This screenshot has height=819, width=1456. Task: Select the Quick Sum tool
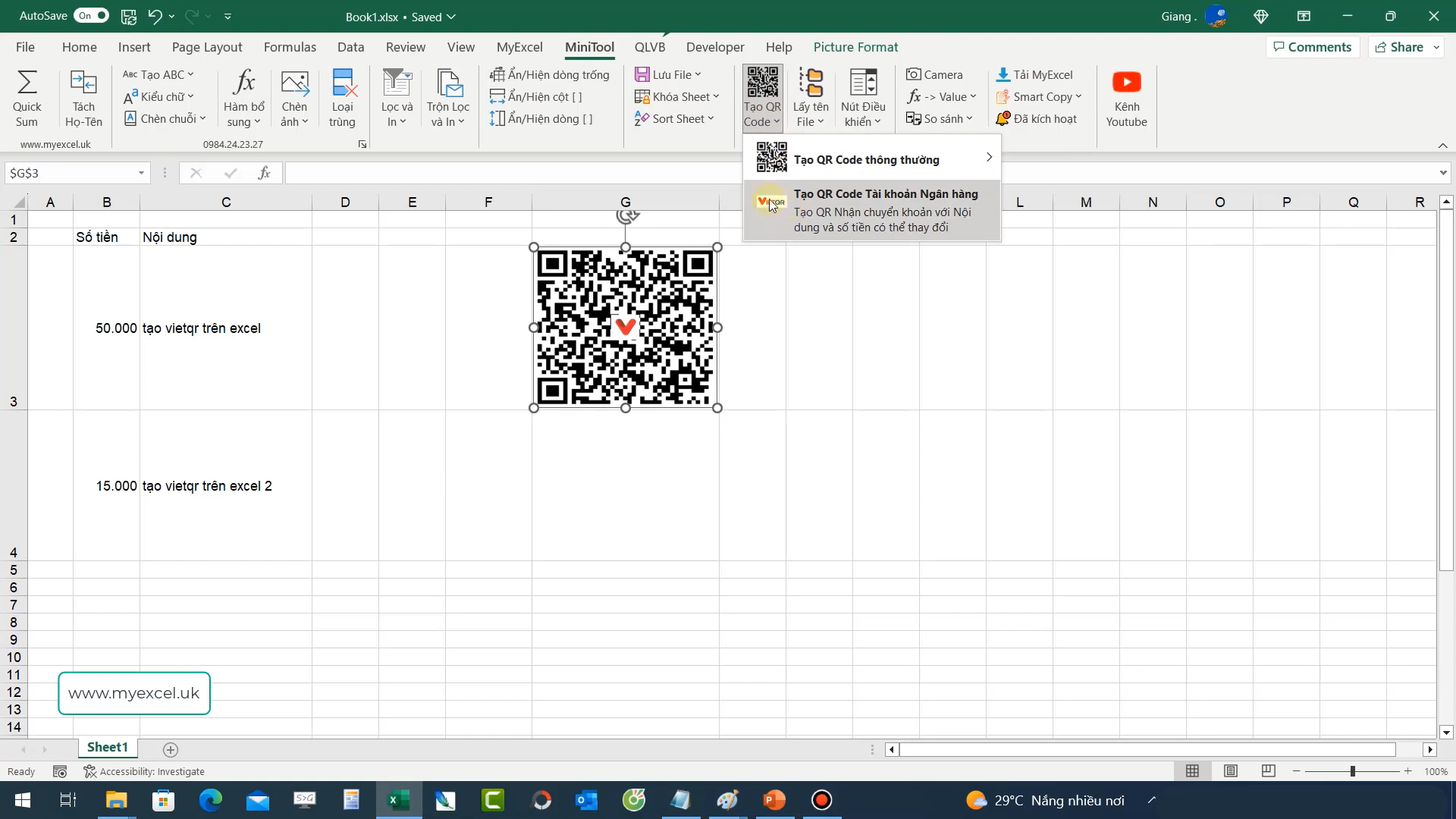[x=27, y=97]
